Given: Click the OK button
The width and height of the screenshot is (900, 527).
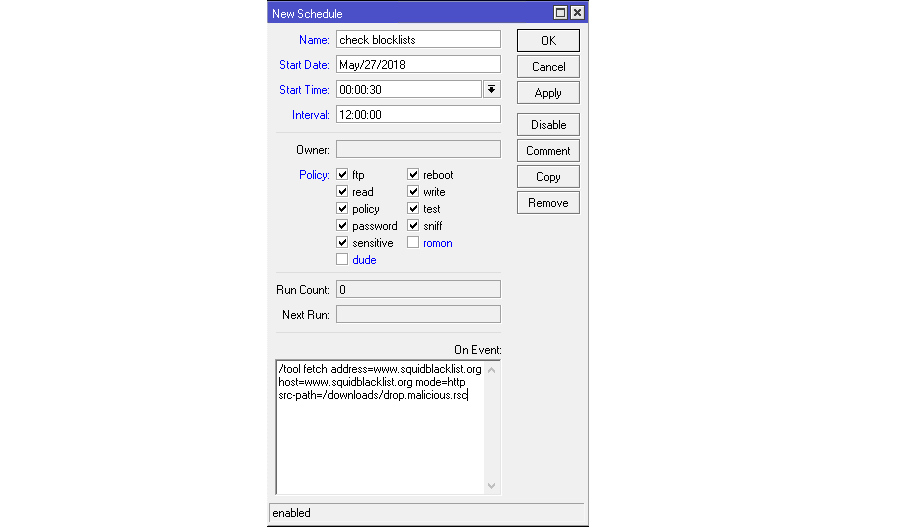Looking at the screenshot, I should point(548,41).
